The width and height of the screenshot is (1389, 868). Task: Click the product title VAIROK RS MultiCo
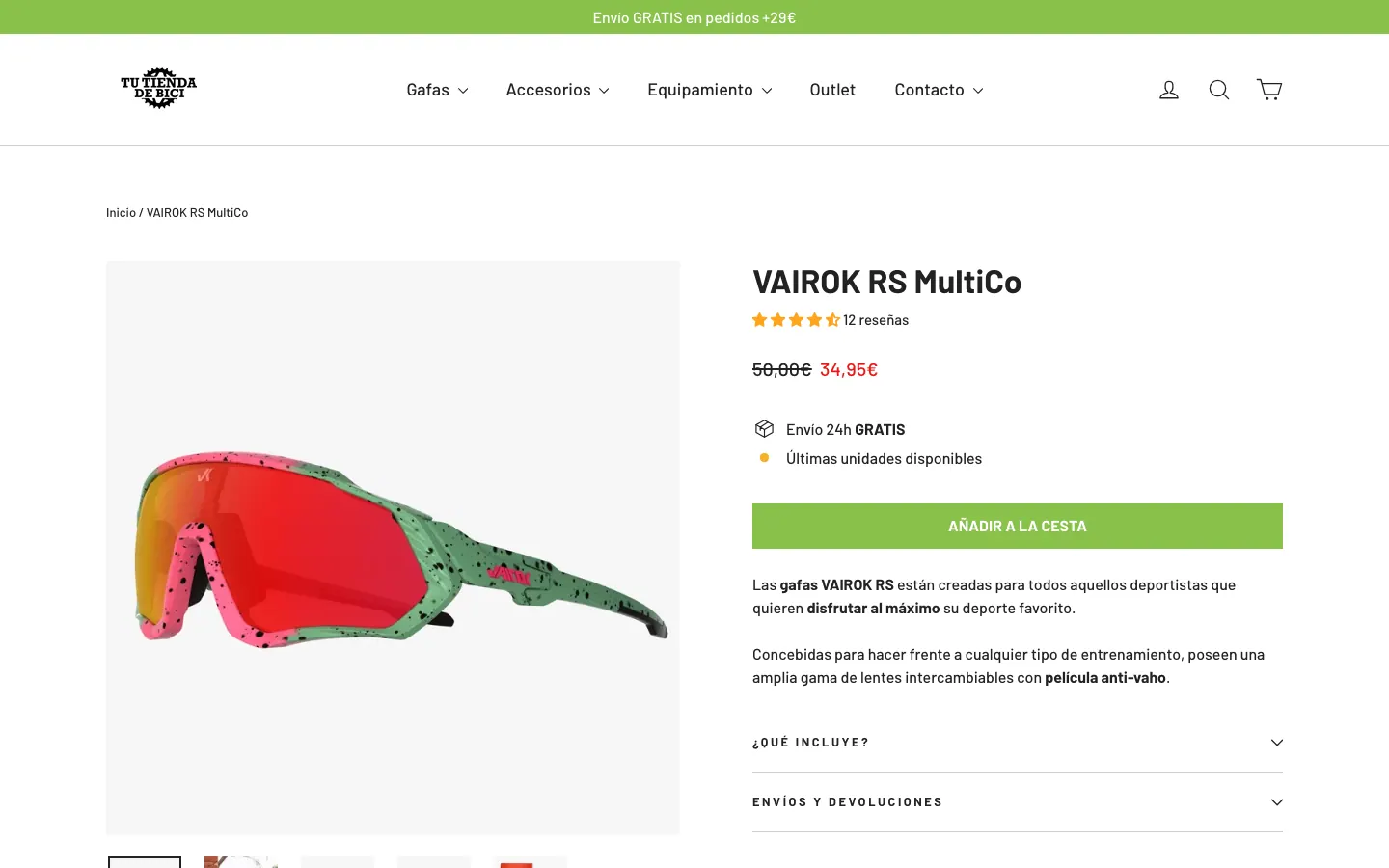pyautogui.click(x=886, y=282)
